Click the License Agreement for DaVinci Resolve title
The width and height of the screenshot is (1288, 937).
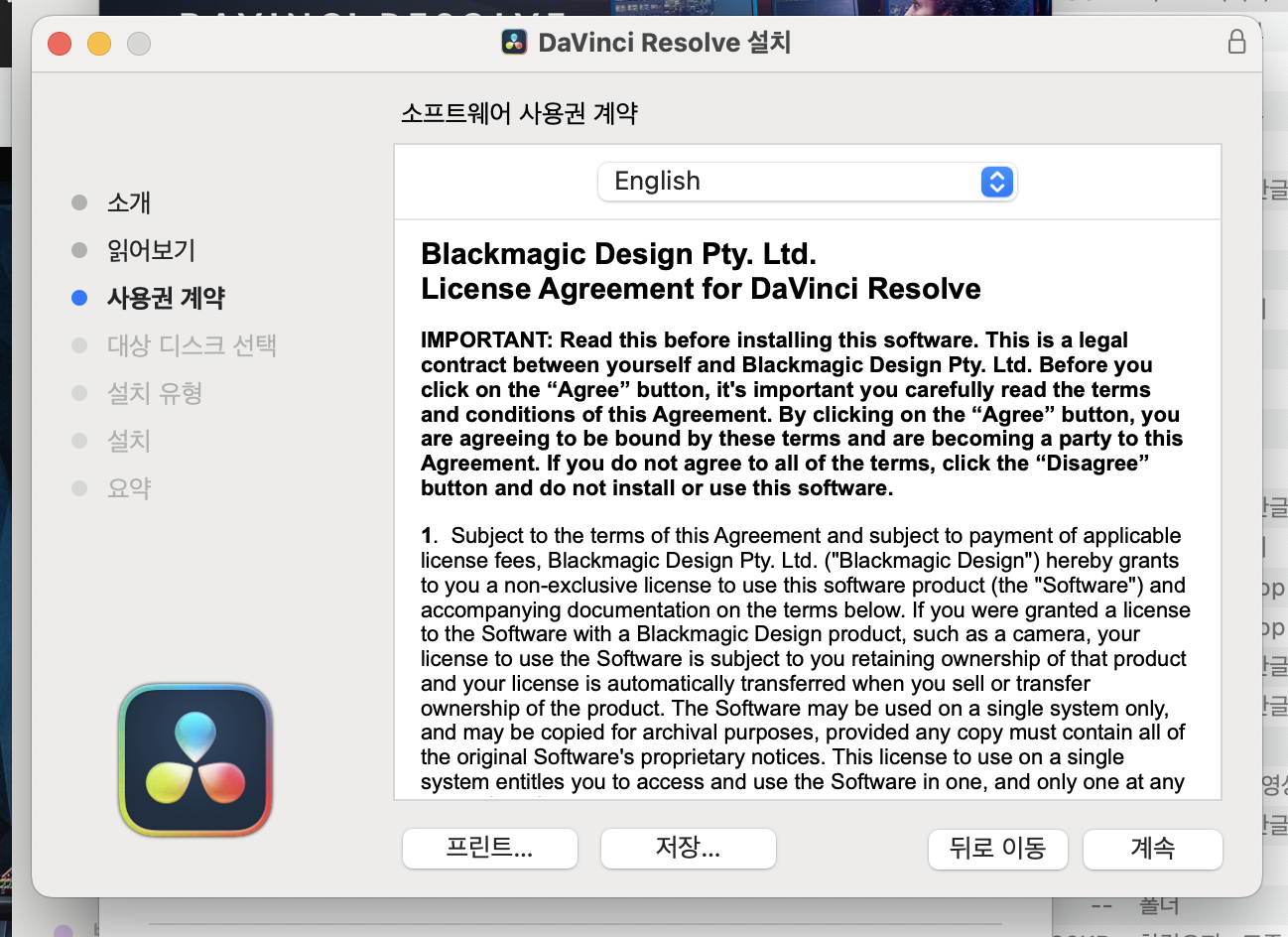click(x=701, y=289)
